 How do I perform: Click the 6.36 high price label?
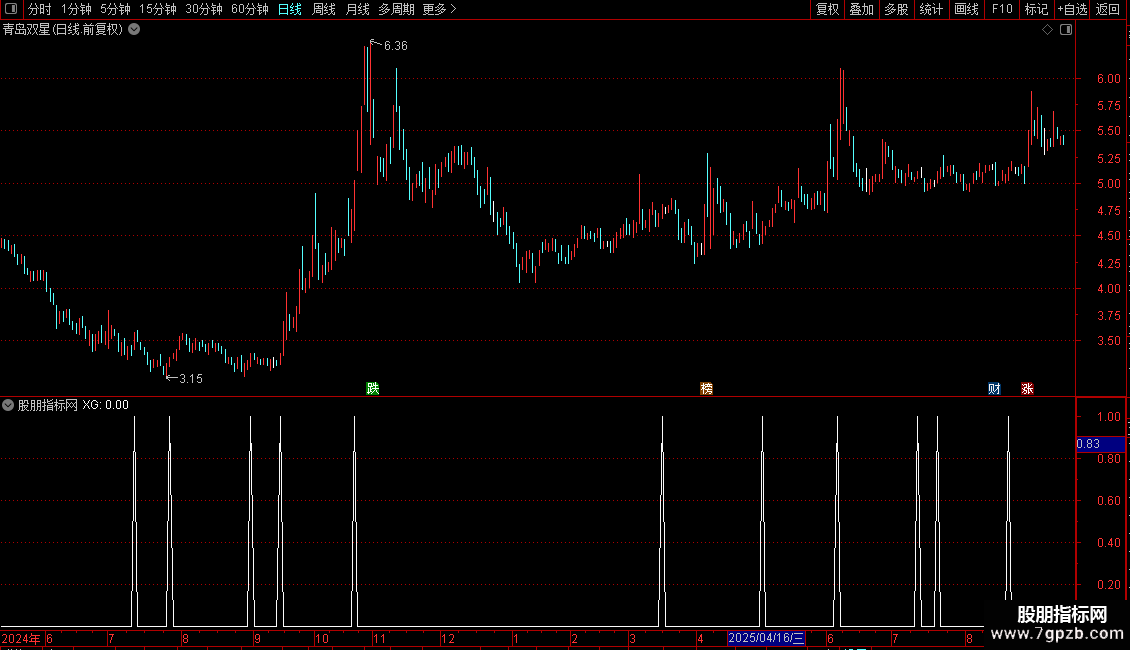396,45
